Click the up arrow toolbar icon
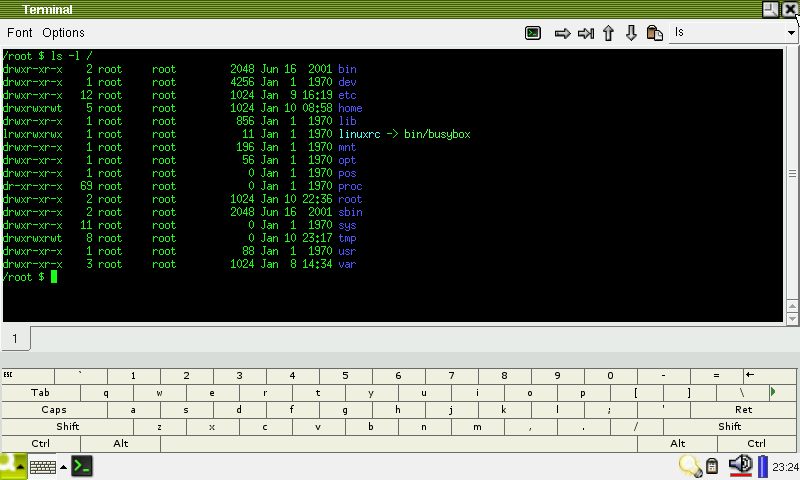This screenshot has height=480, width=800. (608, 34)
